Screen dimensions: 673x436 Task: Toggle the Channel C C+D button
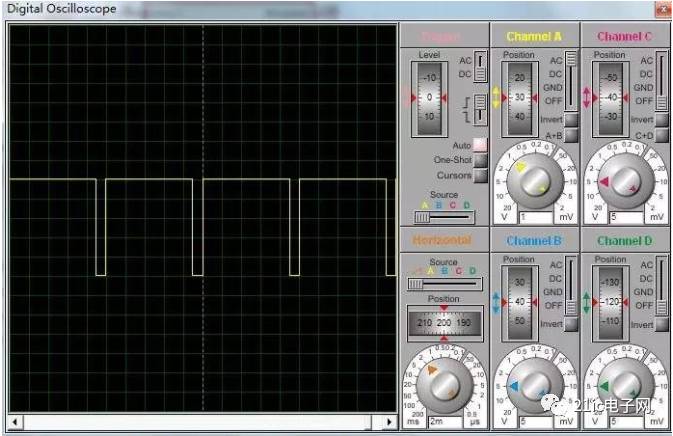pos(662,135)
